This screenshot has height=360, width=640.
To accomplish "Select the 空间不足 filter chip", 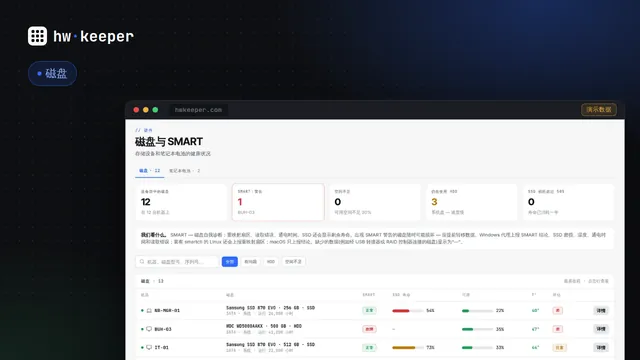I will tap(293, 262).
